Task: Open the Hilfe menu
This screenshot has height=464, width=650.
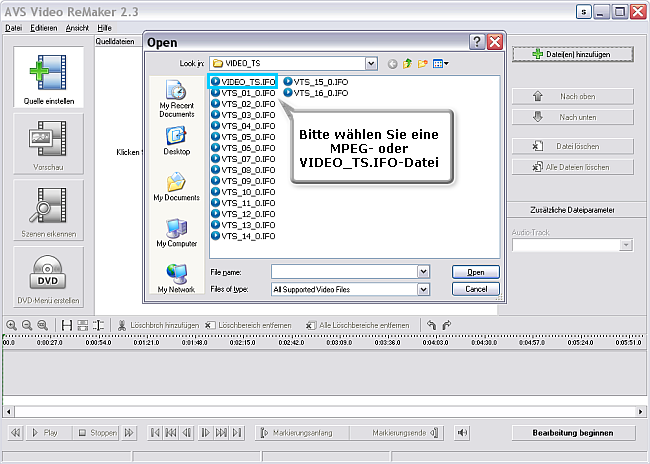Action: 104,28
